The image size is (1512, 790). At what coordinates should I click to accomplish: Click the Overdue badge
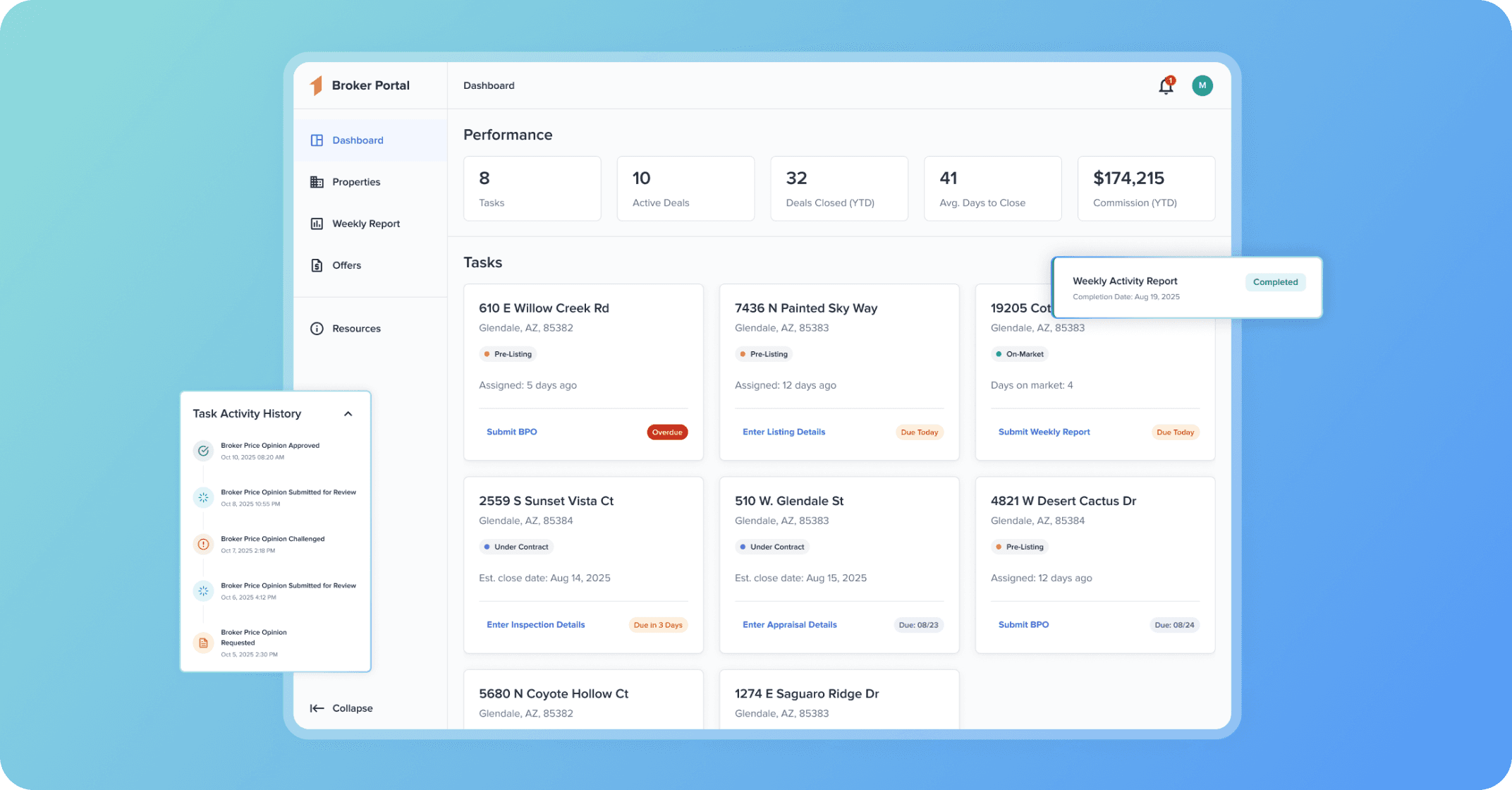pyautogui.click(x=666, y=432)
